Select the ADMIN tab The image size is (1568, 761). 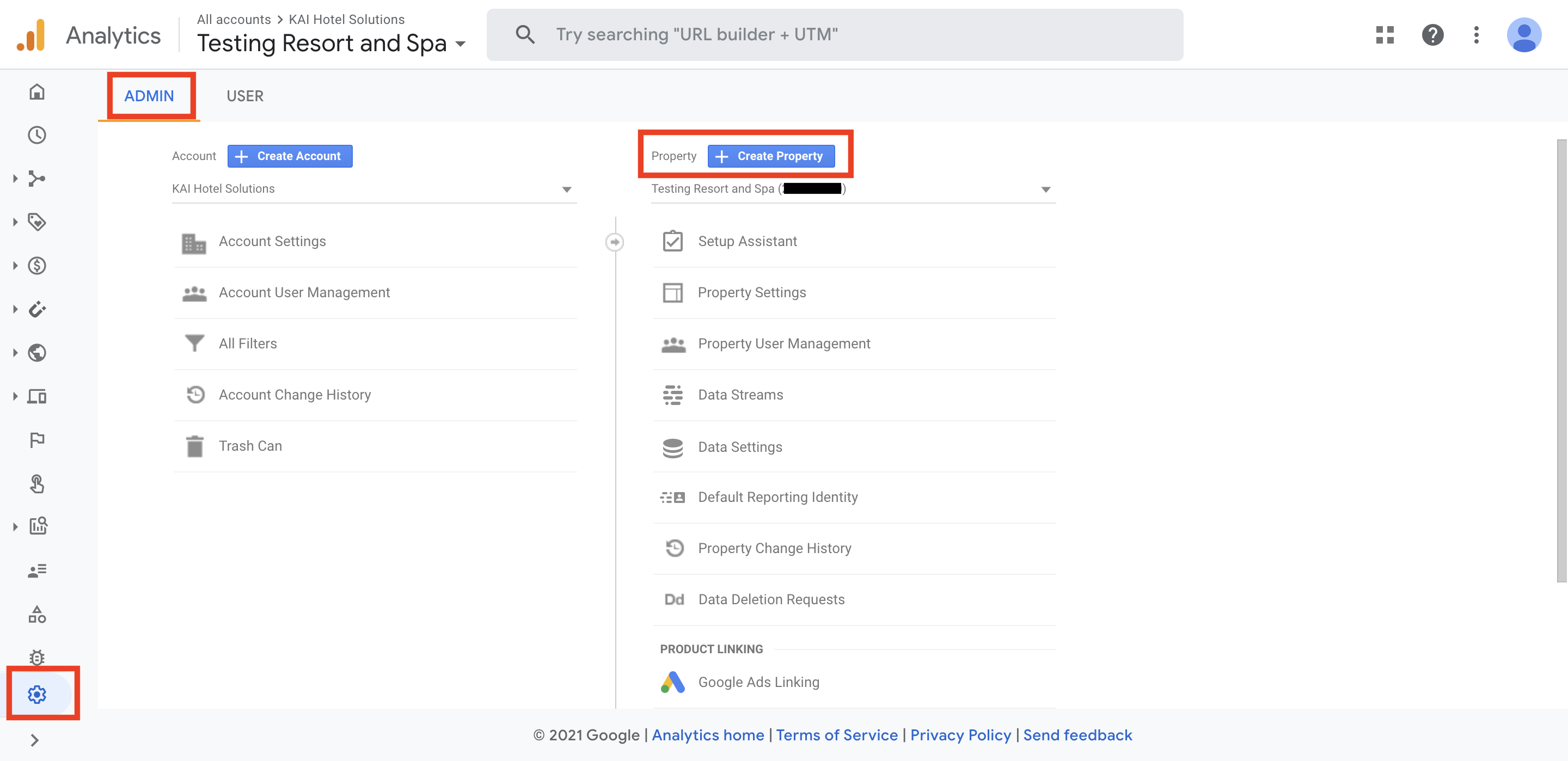pos(149,96)
